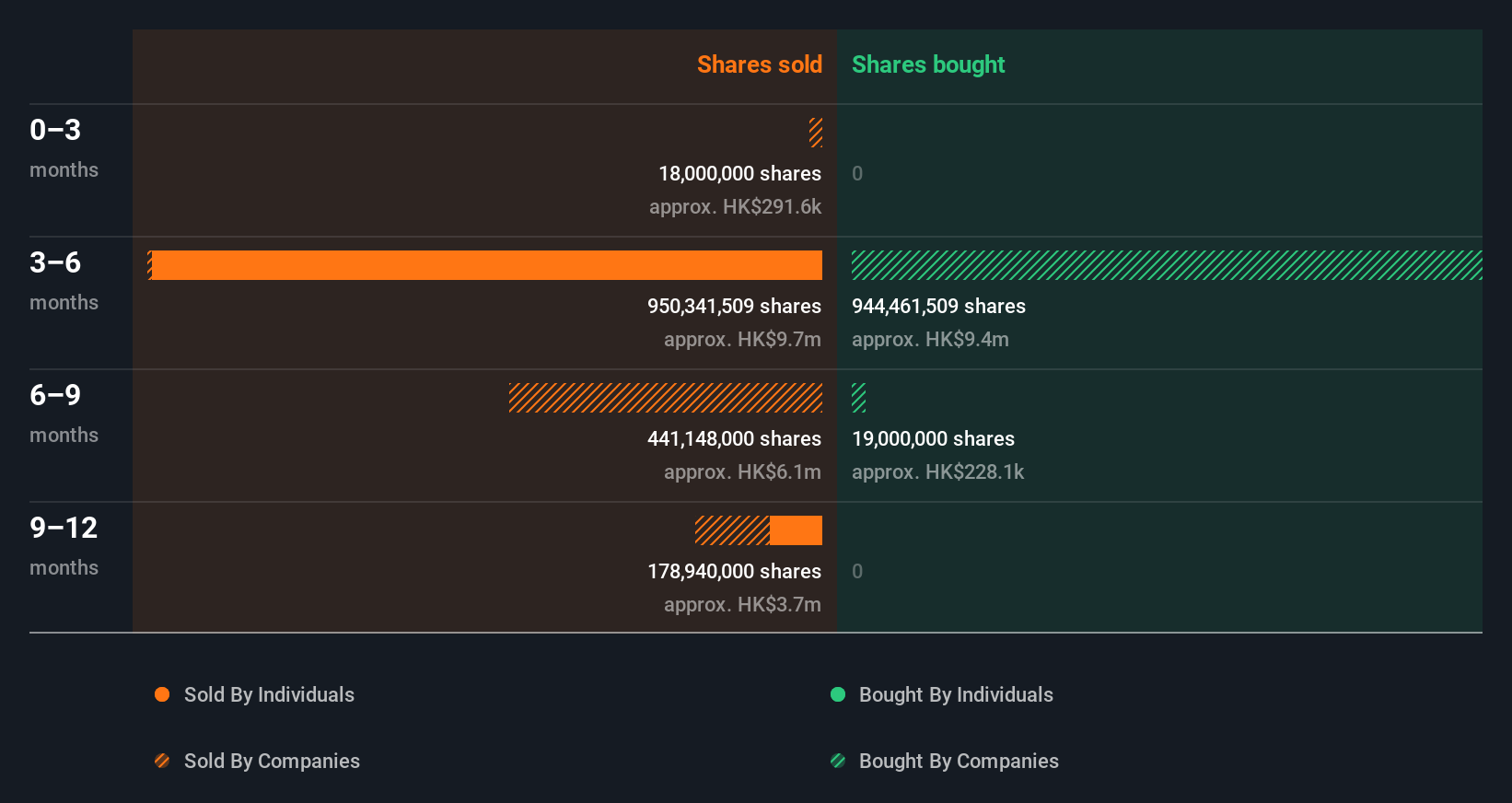Click the orange Sold By Individuals legend dot
Image resolution: width=1512 pixels, height=803 pixels.
(x=162, y=694)
